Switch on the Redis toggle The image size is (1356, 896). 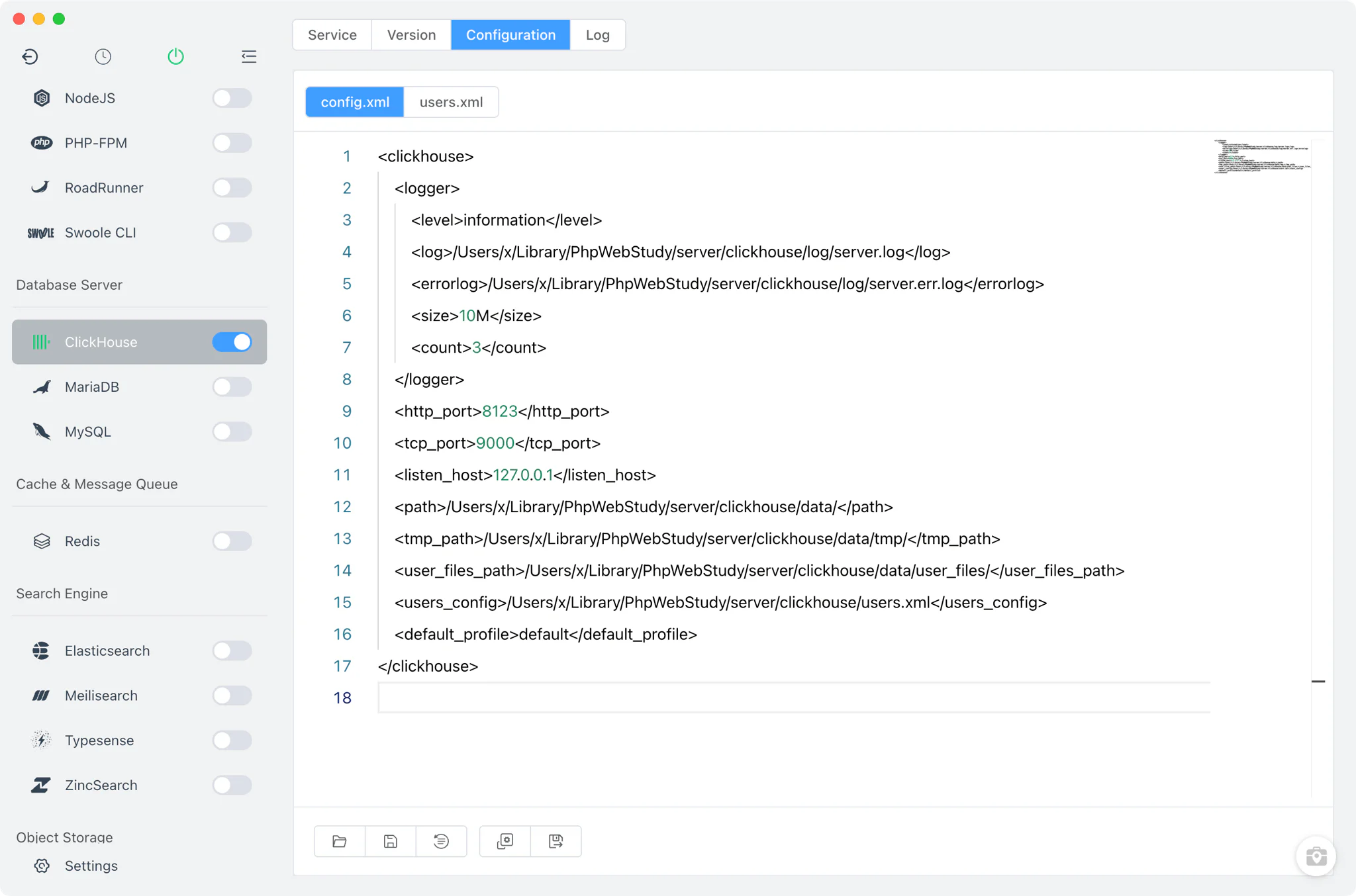point(232,541)
